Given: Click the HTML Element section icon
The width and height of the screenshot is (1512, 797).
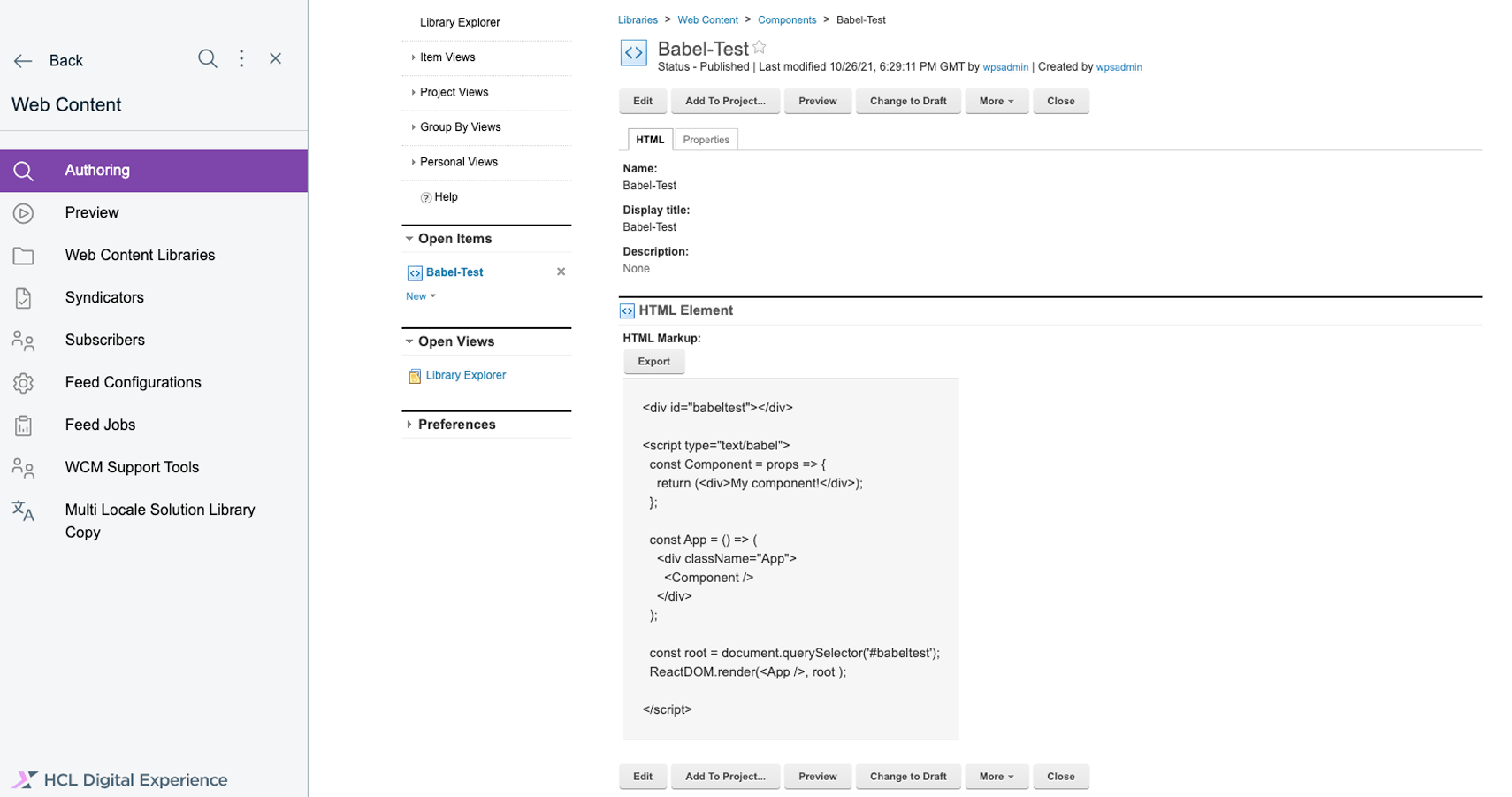Looking at the screenshot, I should coord(627,311).
